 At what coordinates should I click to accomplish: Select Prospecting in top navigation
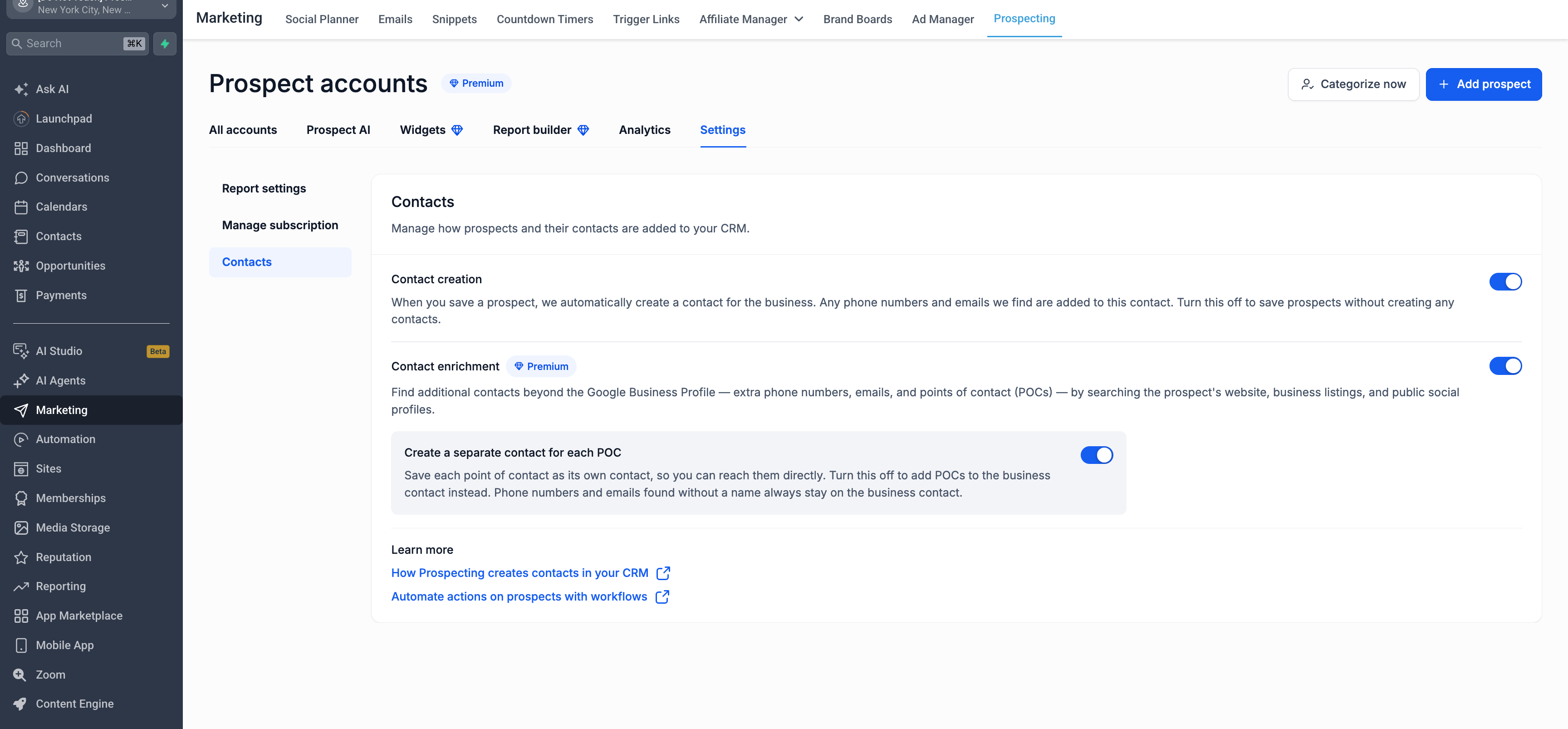[x=1024, y=19]
